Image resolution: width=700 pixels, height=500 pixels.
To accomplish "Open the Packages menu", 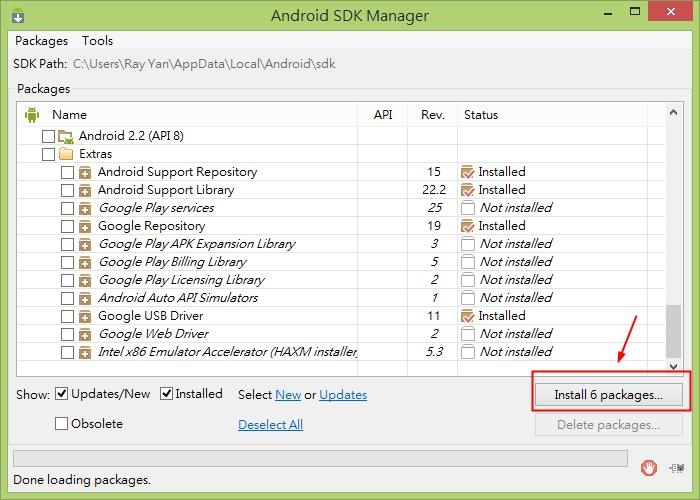I will pos(42,41).
